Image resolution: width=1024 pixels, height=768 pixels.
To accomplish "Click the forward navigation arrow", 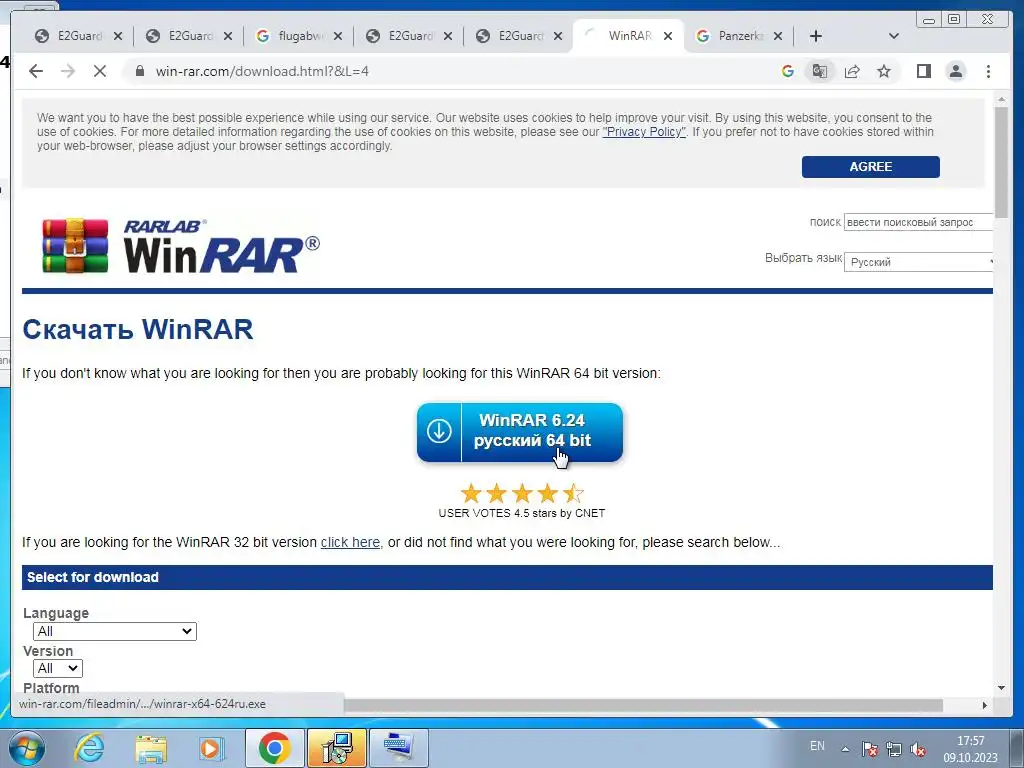I will click(68, 71).
